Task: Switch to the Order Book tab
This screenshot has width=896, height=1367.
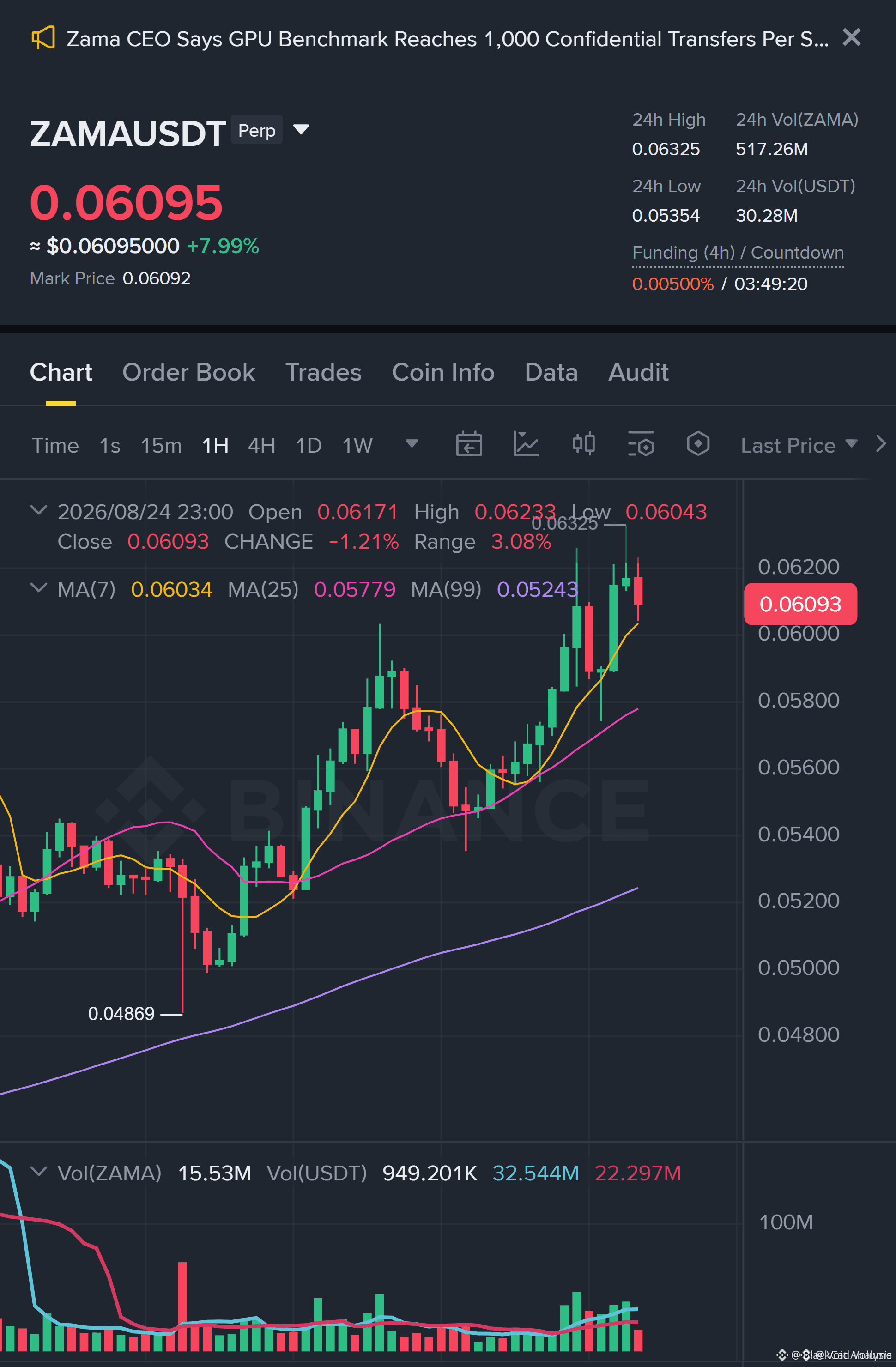Action: click(188, 372)
